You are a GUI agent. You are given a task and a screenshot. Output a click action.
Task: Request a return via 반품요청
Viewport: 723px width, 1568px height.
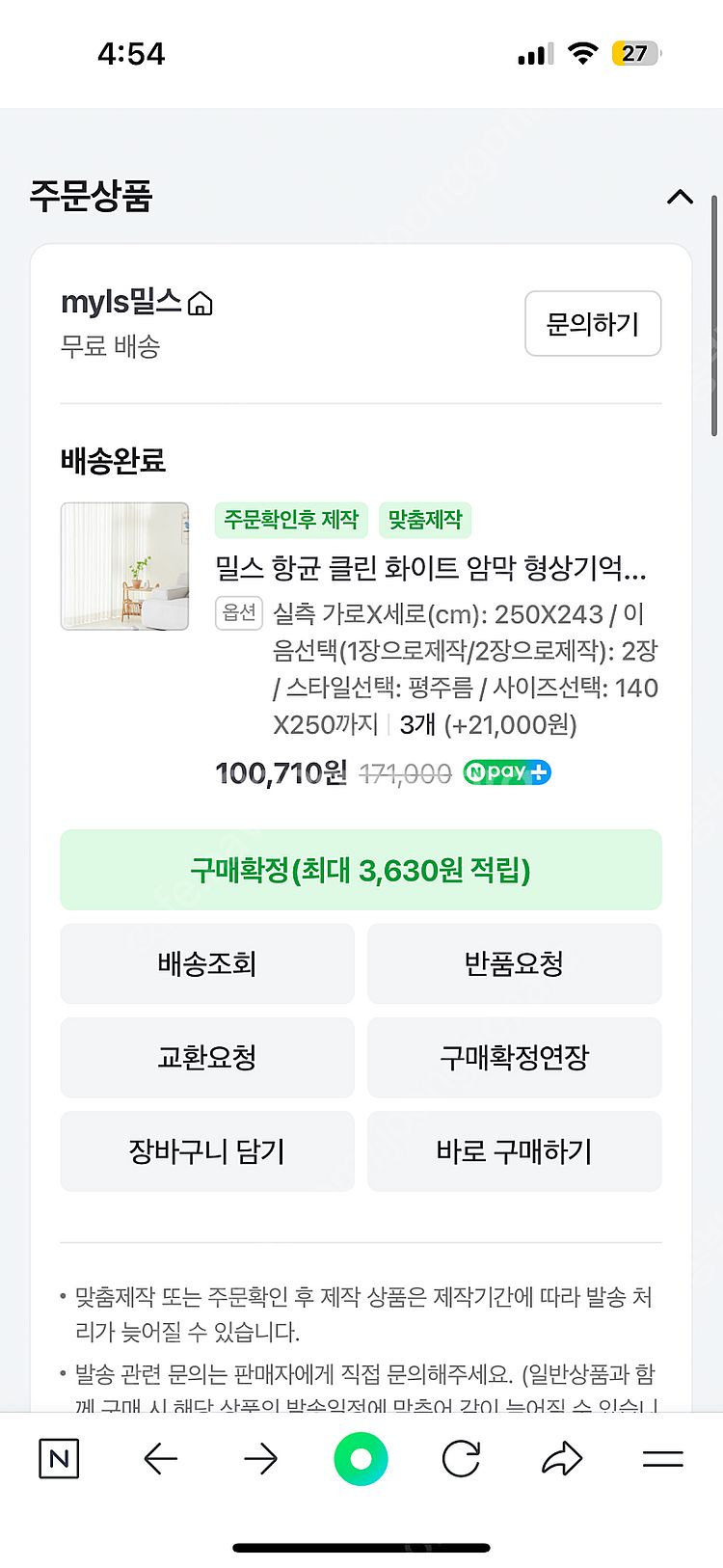click(514, 963)
